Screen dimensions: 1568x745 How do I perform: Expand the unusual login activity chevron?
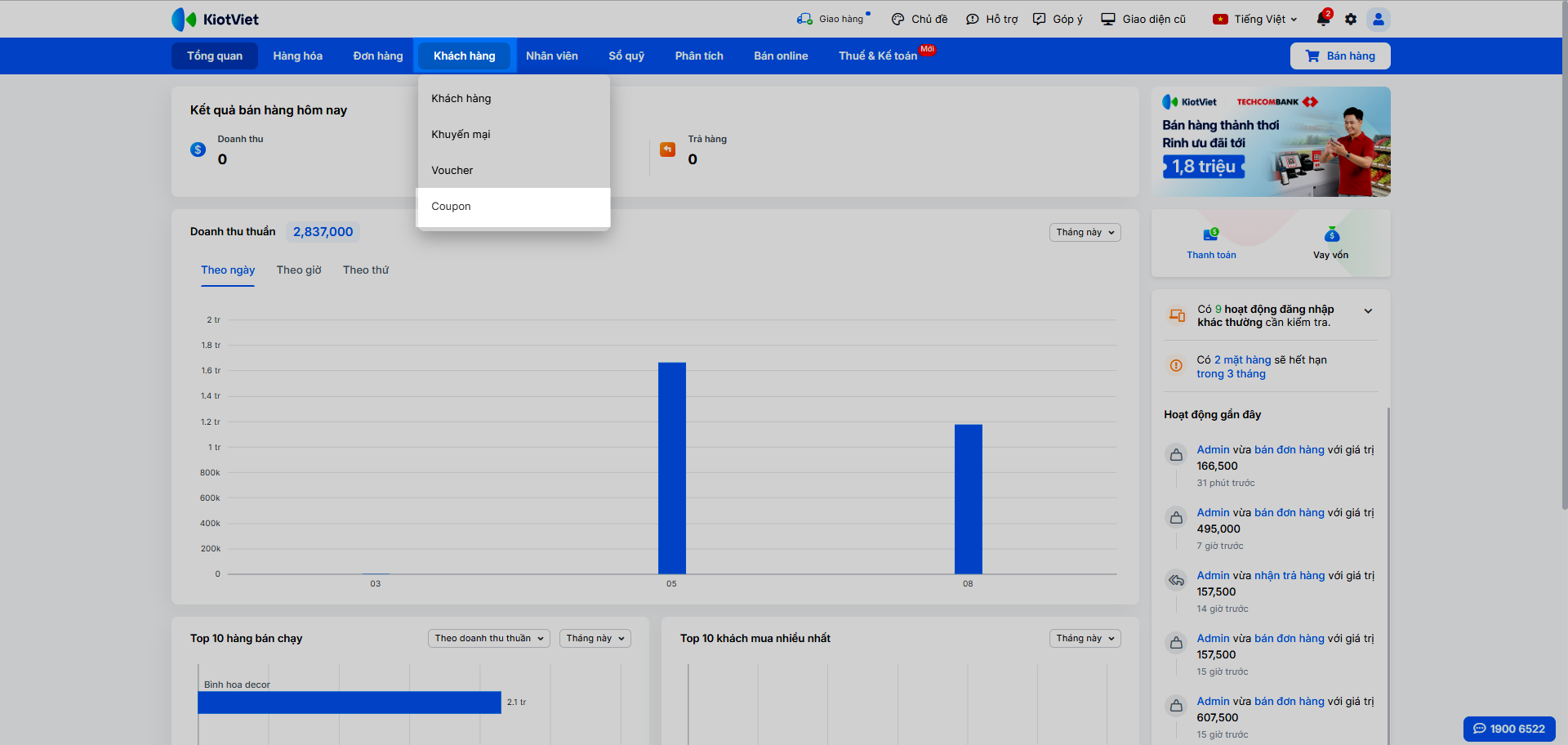(x=1368, y=311)
